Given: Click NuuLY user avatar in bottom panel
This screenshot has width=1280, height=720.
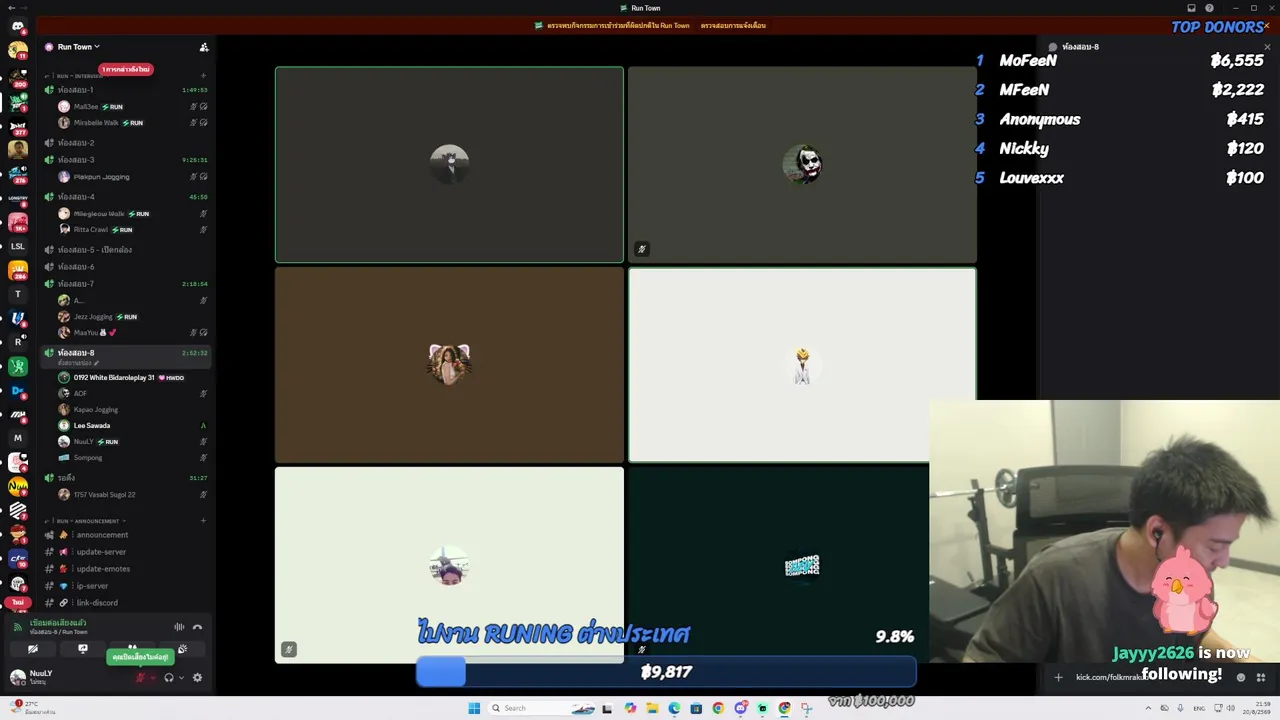Looking at the screenshot, I should click(18, 677).
